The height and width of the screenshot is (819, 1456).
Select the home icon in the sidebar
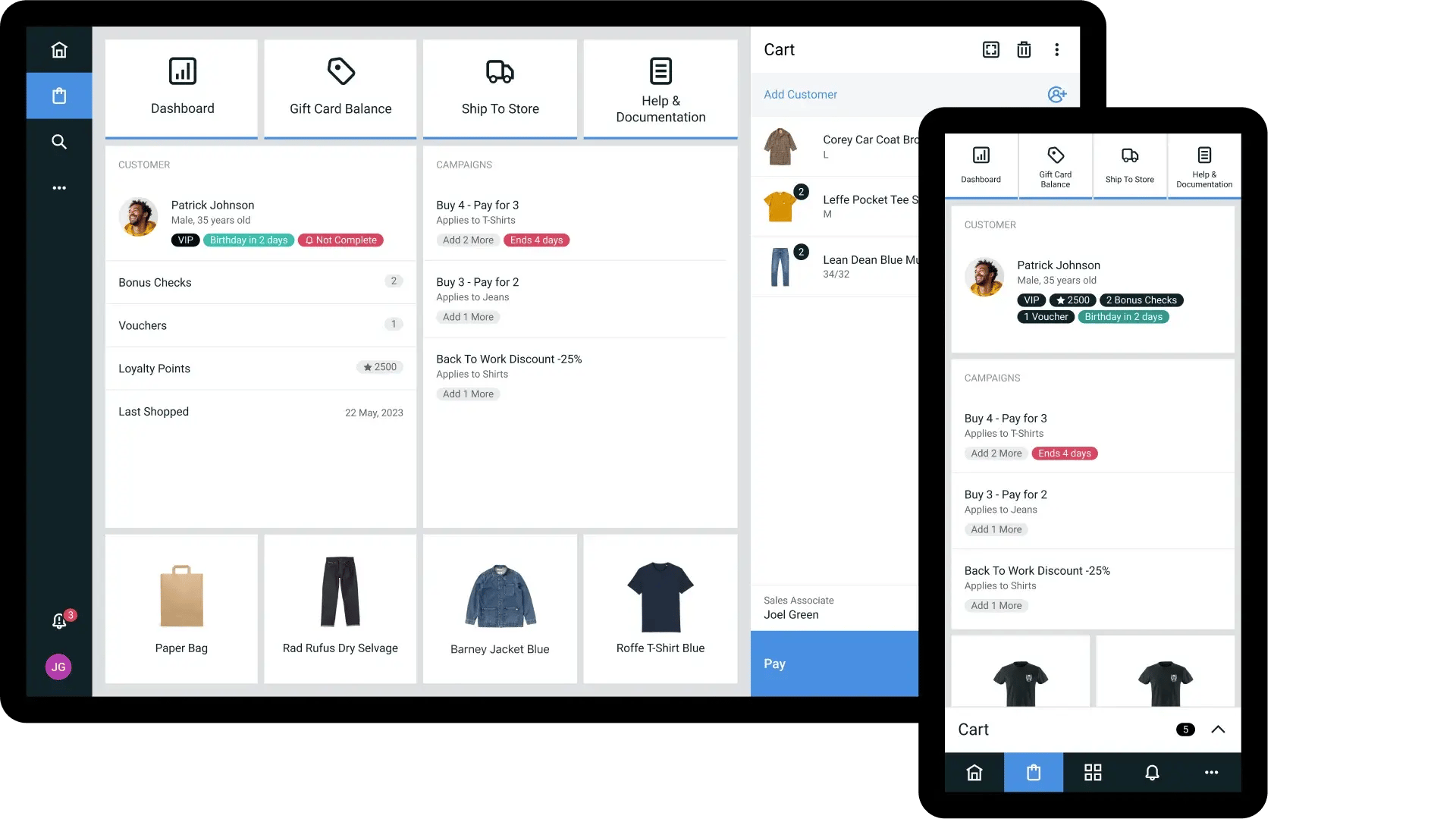click(58, 49)
